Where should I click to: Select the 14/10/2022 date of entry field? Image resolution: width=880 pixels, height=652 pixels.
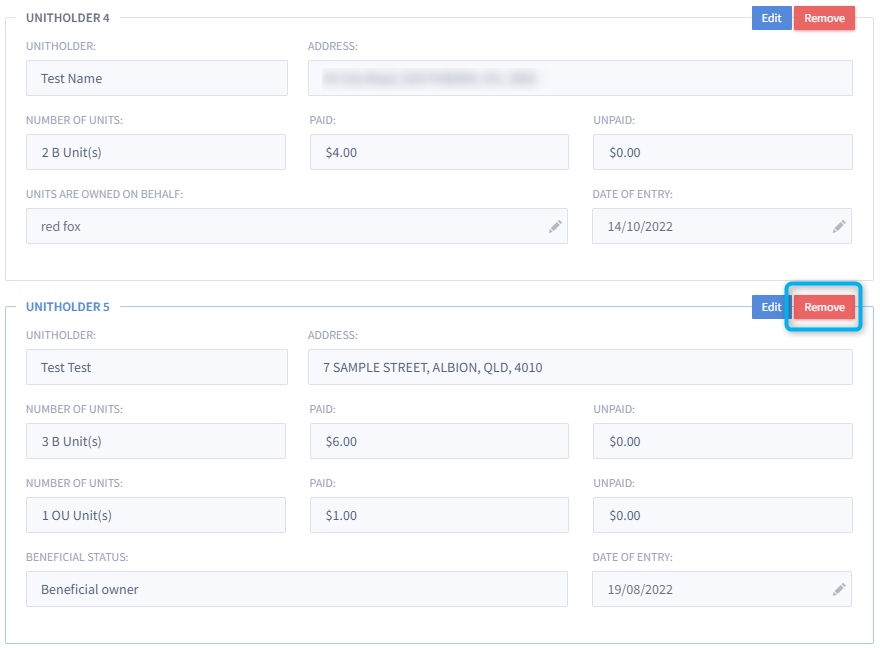pyautogui.click(x=722, y=226)
